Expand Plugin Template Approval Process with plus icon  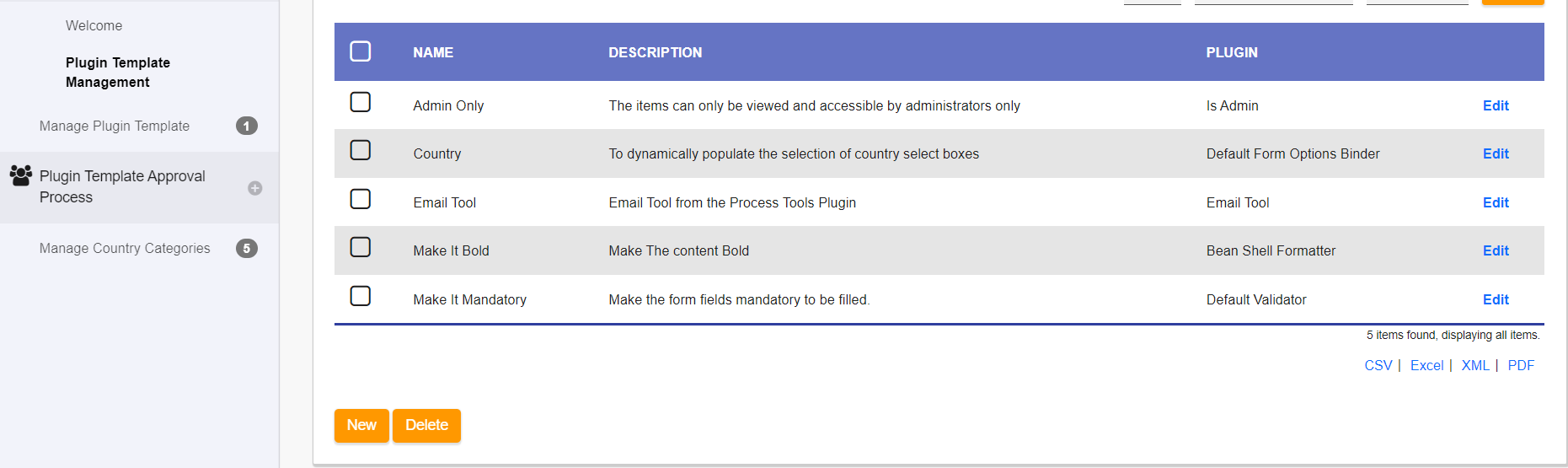[x=254, y=188]
